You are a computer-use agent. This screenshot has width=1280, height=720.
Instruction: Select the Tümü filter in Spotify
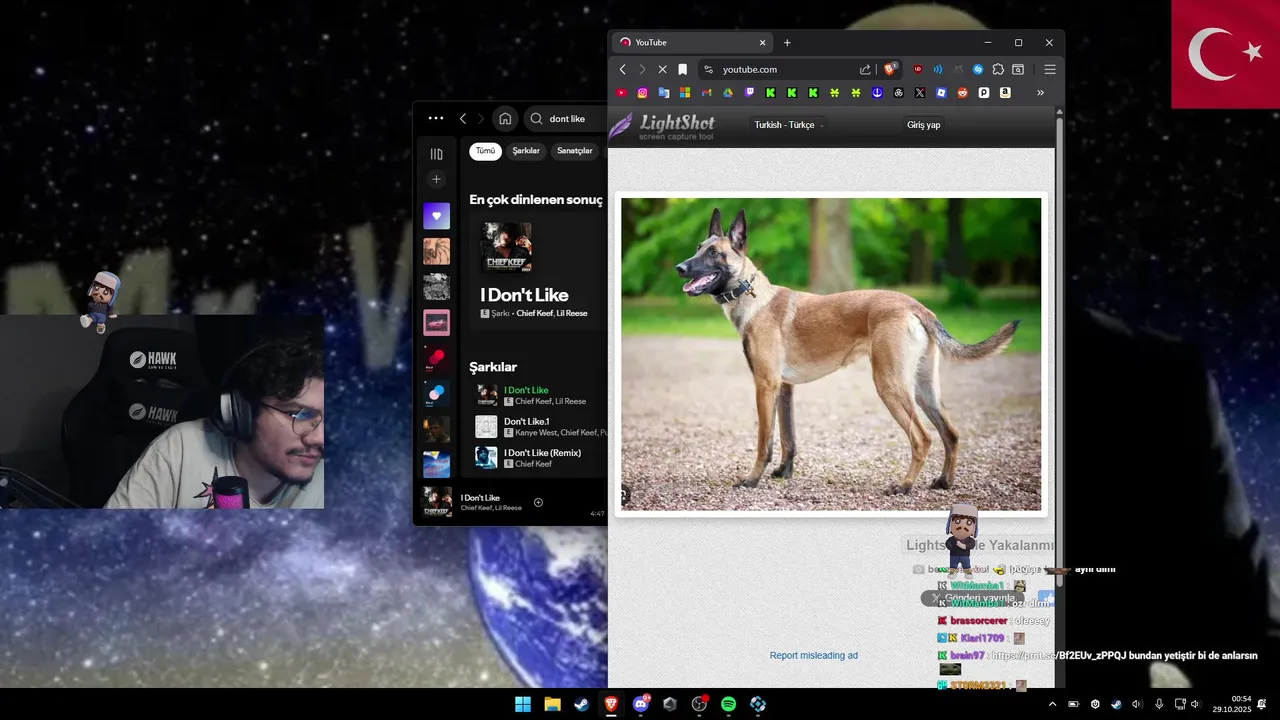(x=485, y=151)
